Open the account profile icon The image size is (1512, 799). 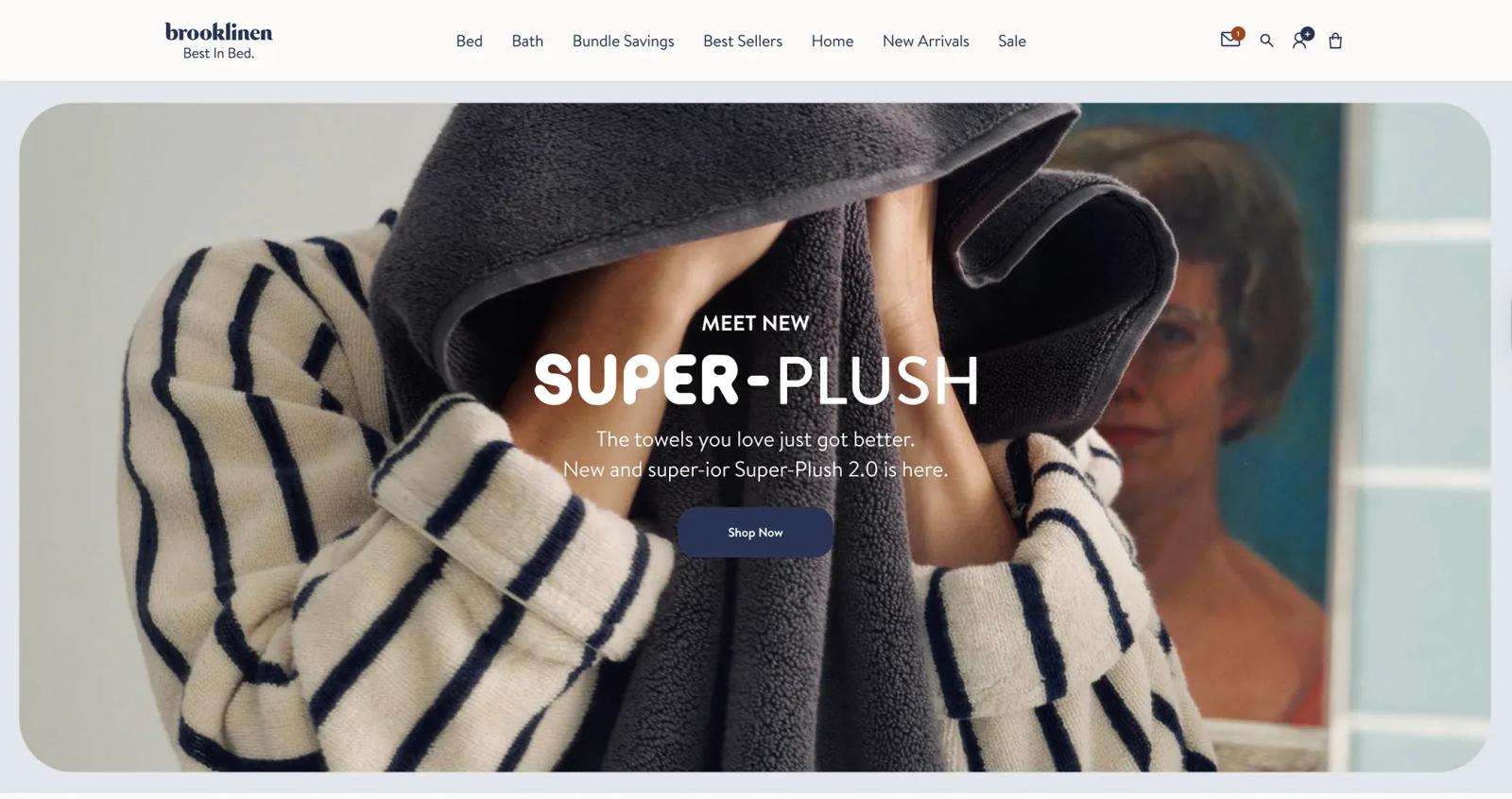coord(1299,41)
